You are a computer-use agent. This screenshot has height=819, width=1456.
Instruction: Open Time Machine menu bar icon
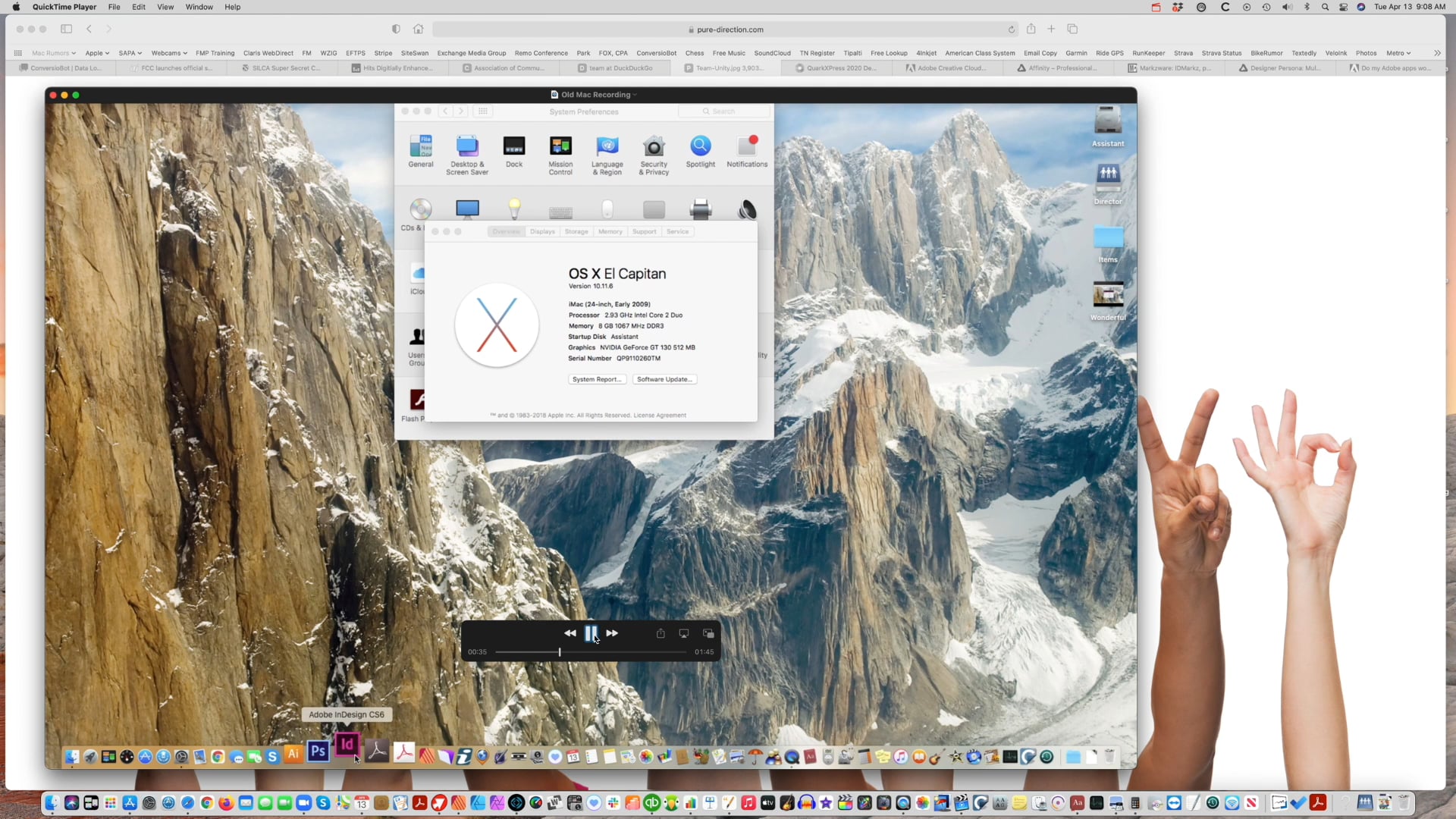(x=1266, y=7)
